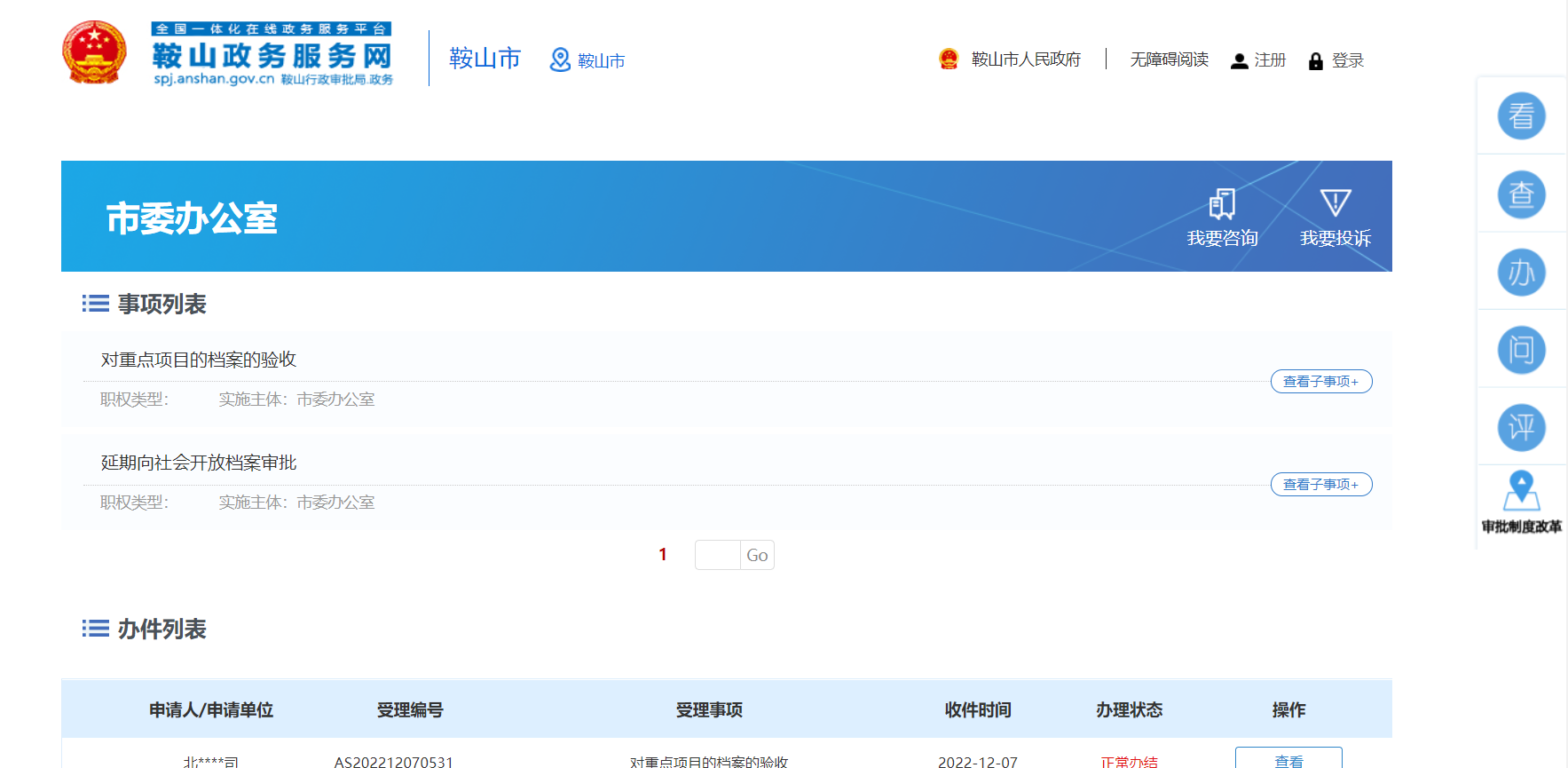The image size is (1568, 768).
Task: Select the 办 handling sidebar icon
Action: (1521, 273)
